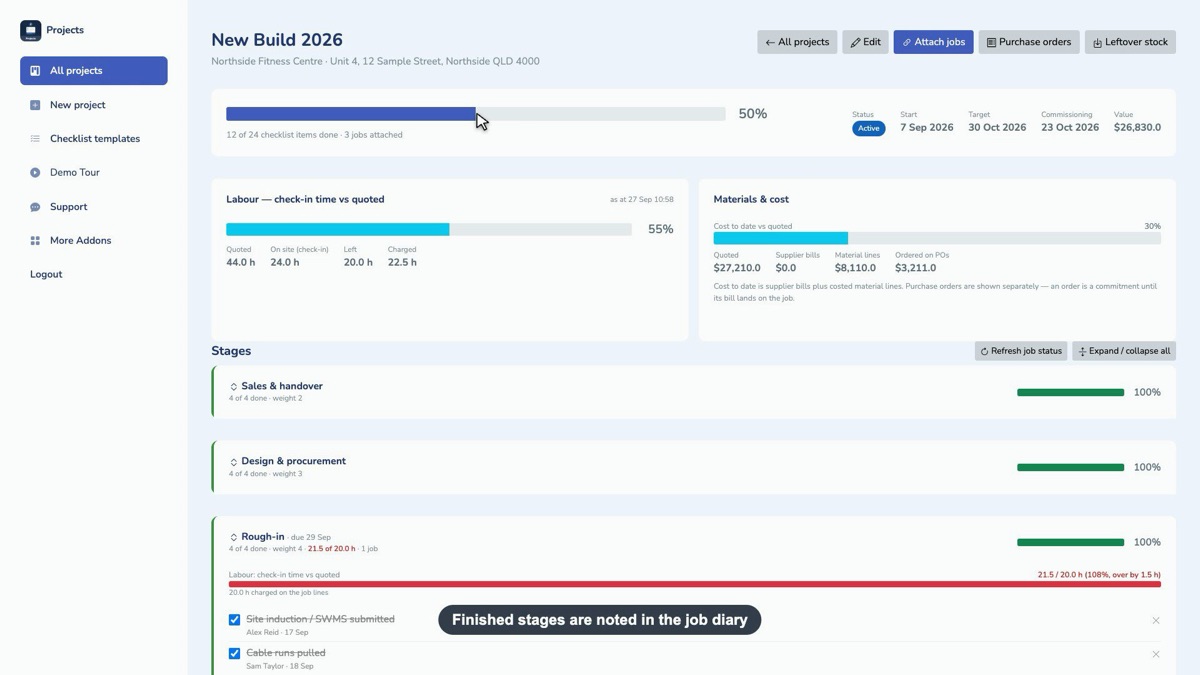Click the Rough-in 100% progress bar

tap(1070, 542)
